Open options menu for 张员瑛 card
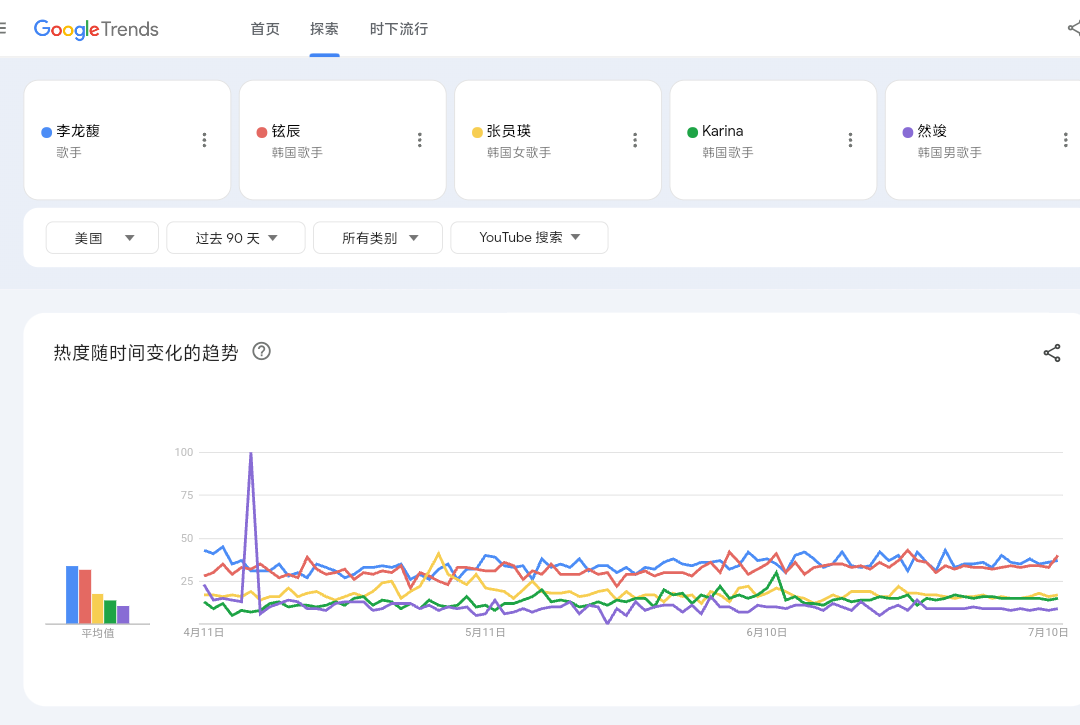1080x725 pixels. click(635, 140)
